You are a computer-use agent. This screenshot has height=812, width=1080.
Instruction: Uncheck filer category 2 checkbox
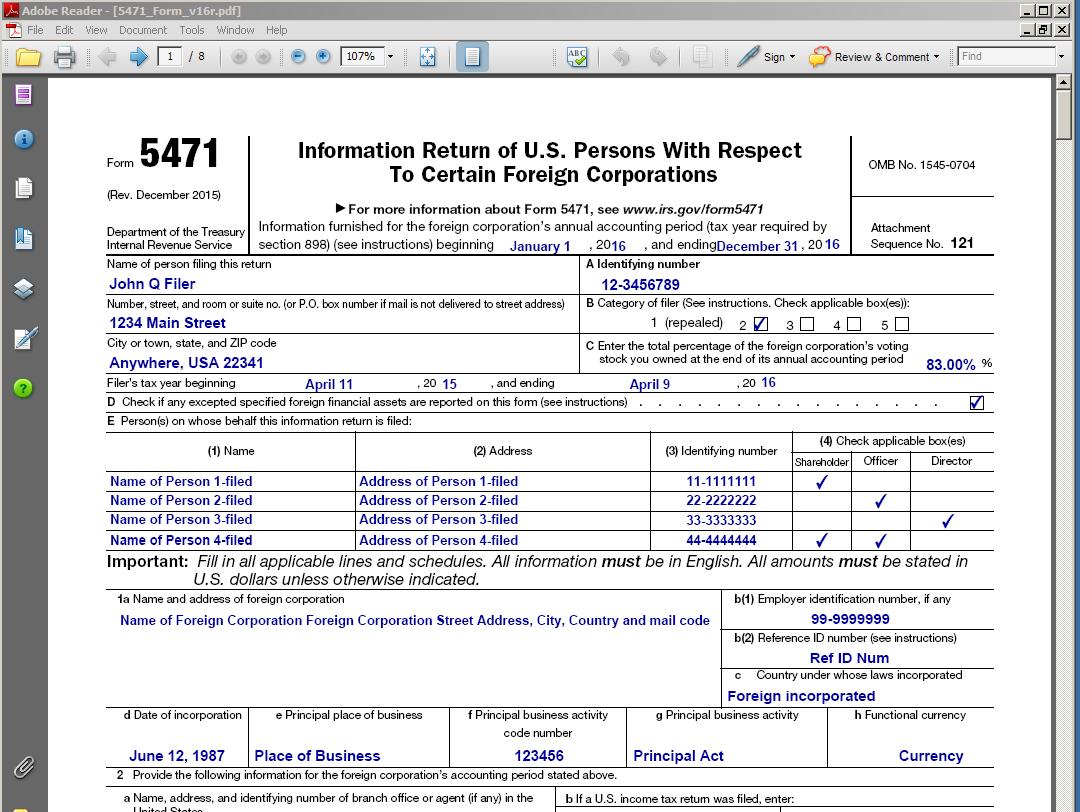pos(760,324)
